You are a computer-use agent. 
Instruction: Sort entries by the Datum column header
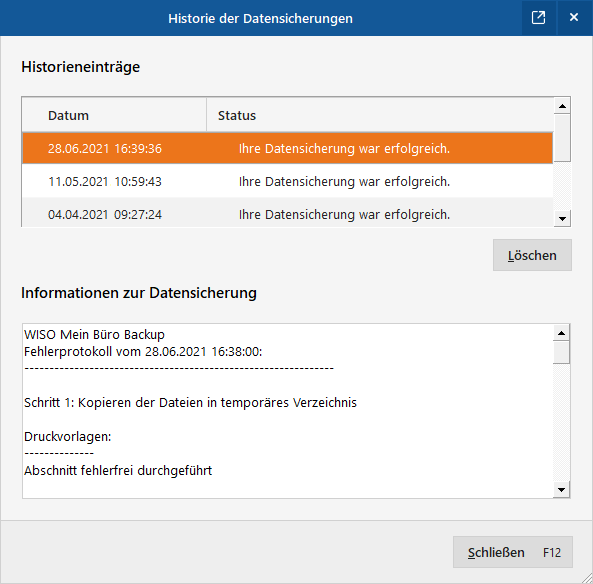[x=114, y=115]
